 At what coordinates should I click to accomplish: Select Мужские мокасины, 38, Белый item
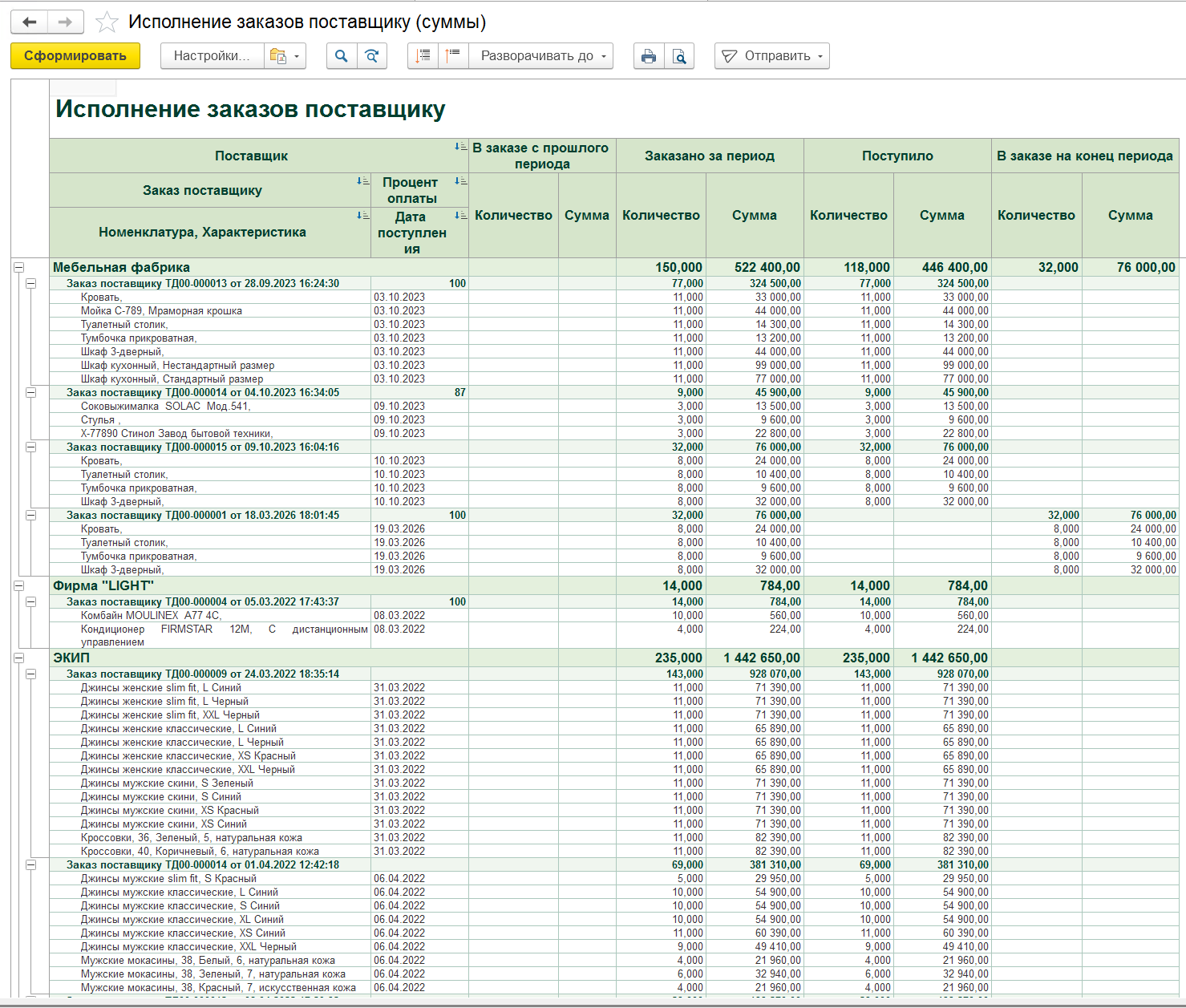pos(208,961)
